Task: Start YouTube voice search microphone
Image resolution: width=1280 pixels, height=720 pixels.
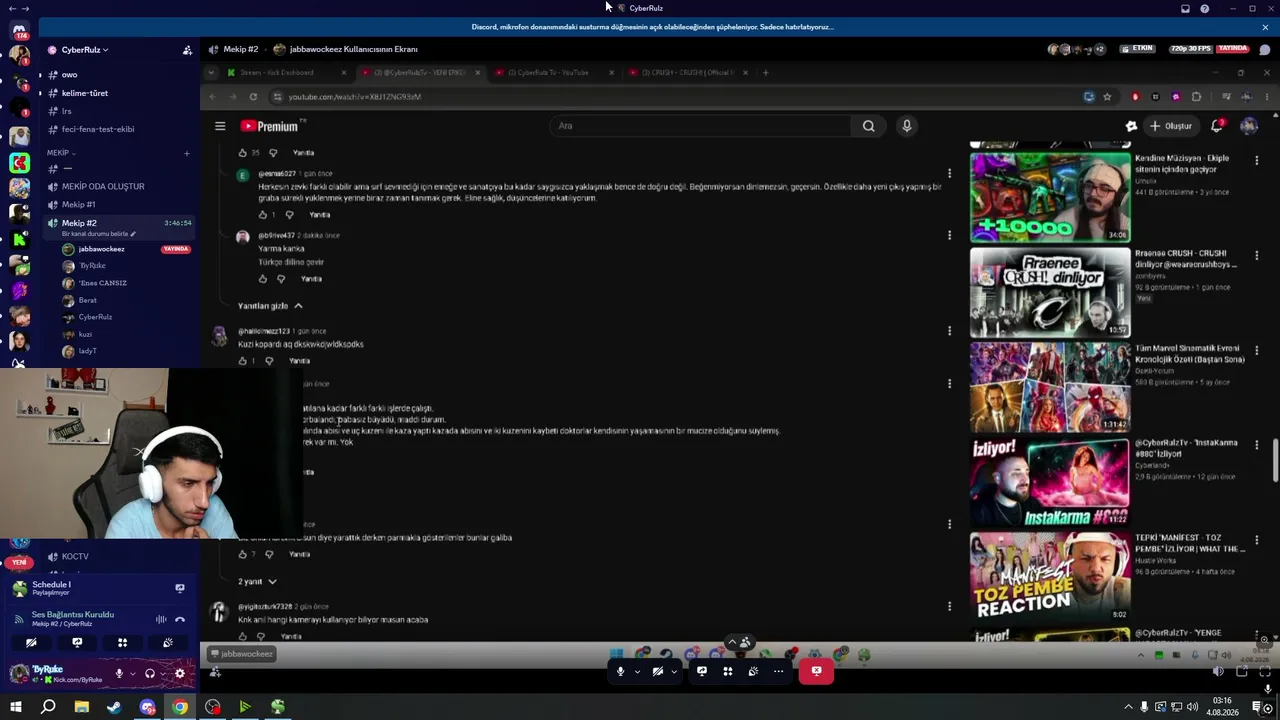Action: 907,126
